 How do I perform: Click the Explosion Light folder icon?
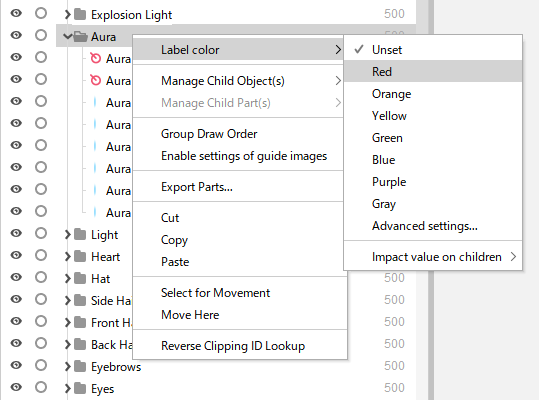tap(80, 14)
